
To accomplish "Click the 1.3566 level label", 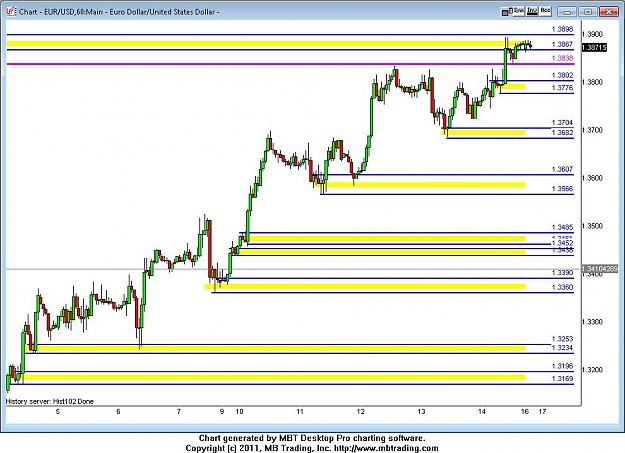I will tap(562, 189).
